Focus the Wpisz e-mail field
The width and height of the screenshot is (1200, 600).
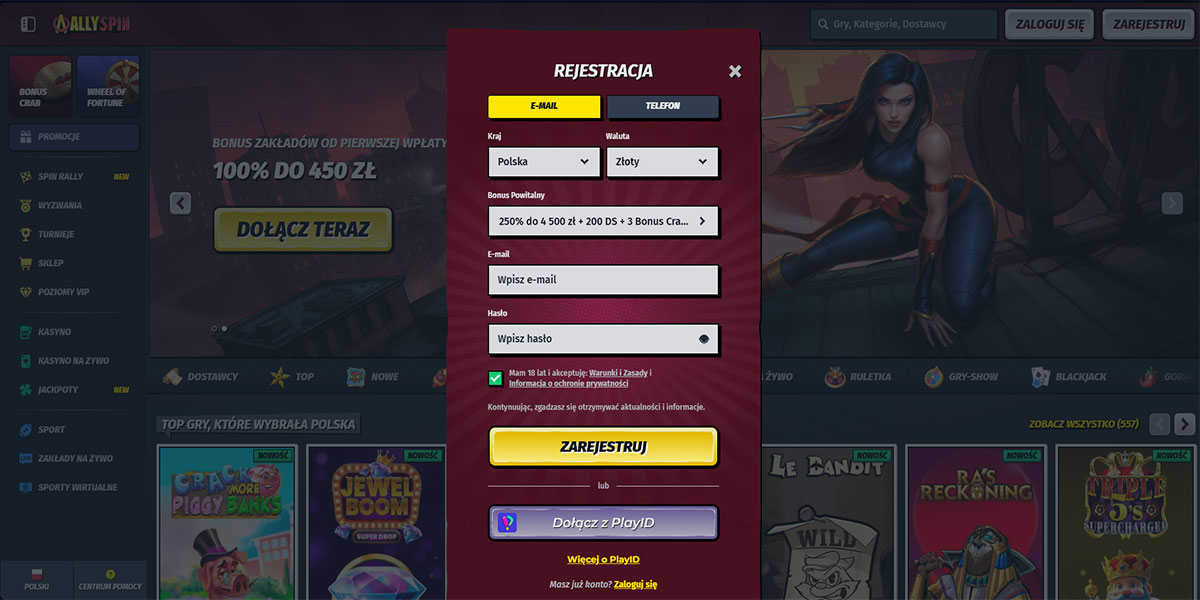603,280
